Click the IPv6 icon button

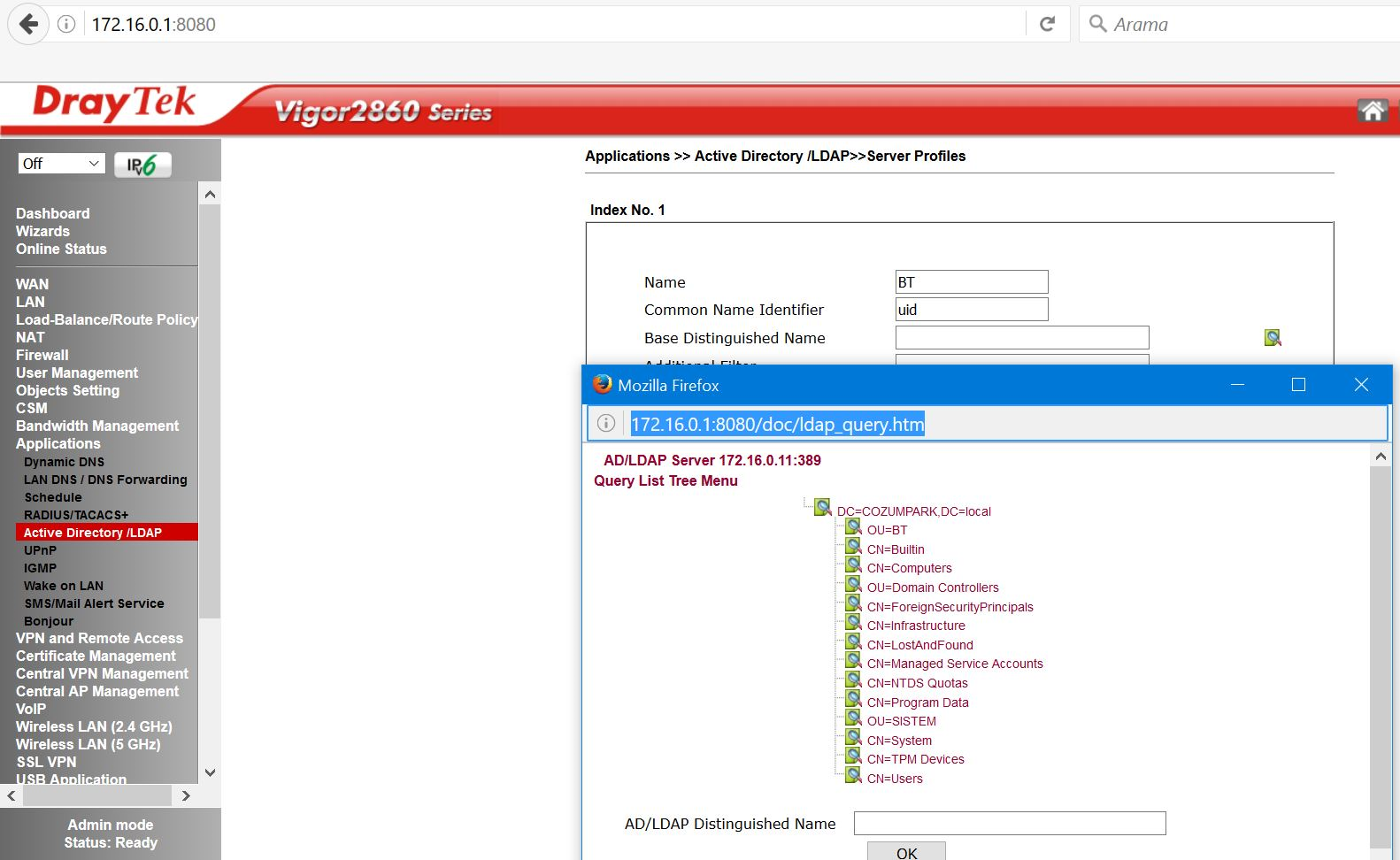[x=142, y=165]
